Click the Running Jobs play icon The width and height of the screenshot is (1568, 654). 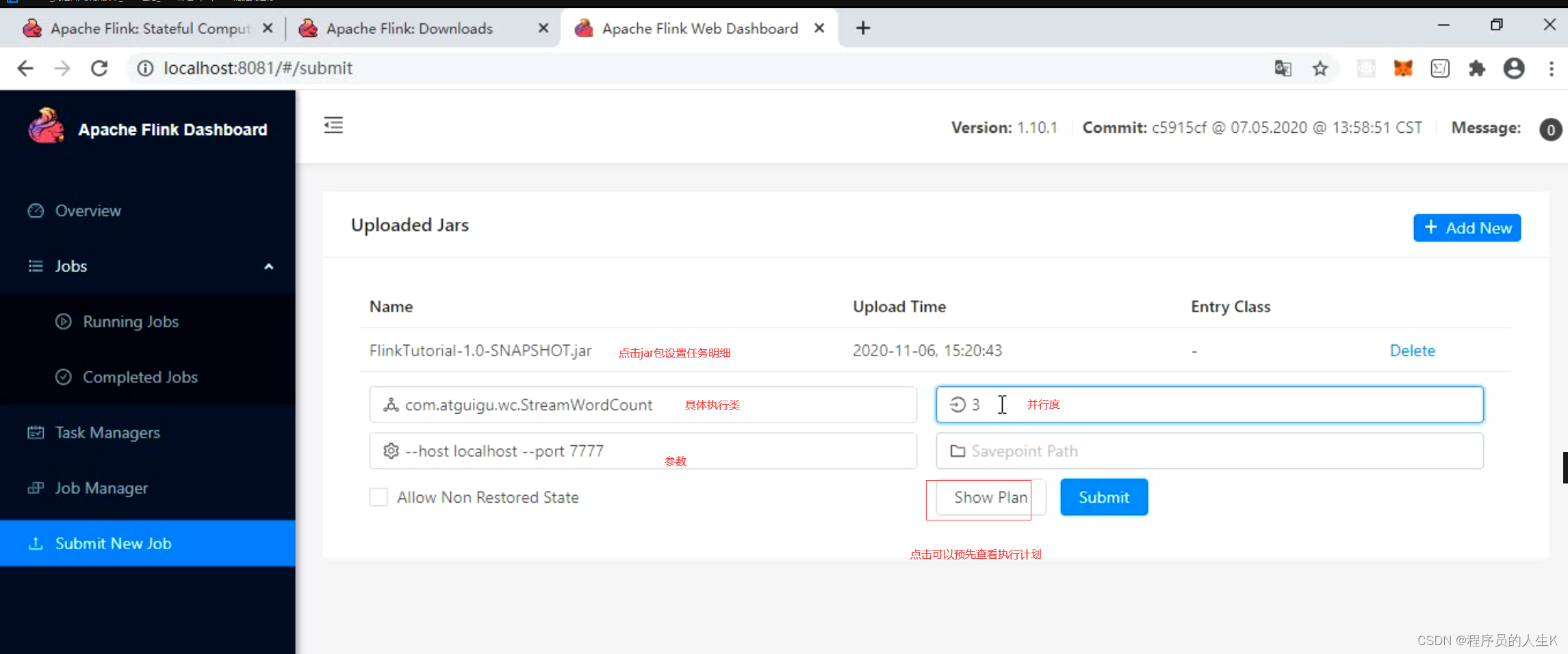63,321
